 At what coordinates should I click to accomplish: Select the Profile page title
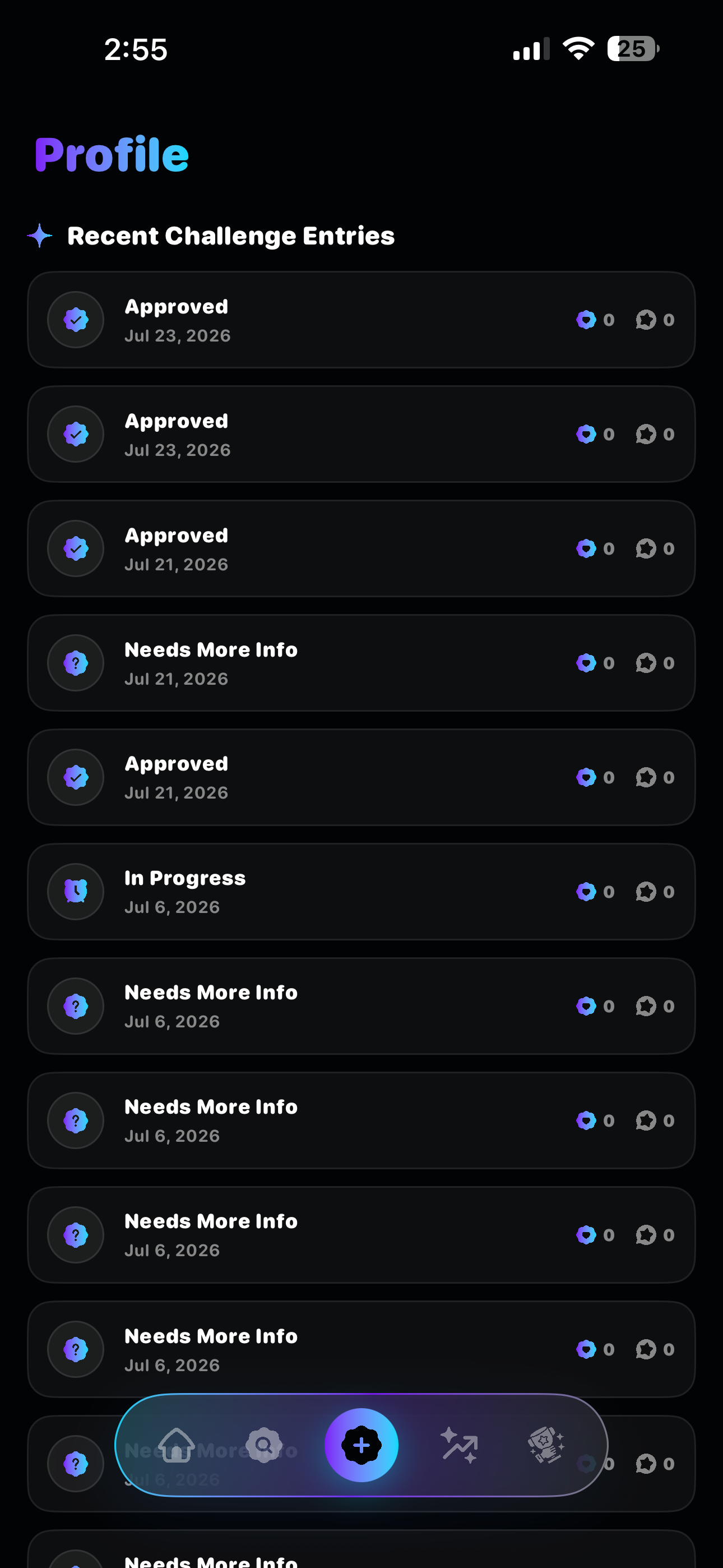point(112,155)
